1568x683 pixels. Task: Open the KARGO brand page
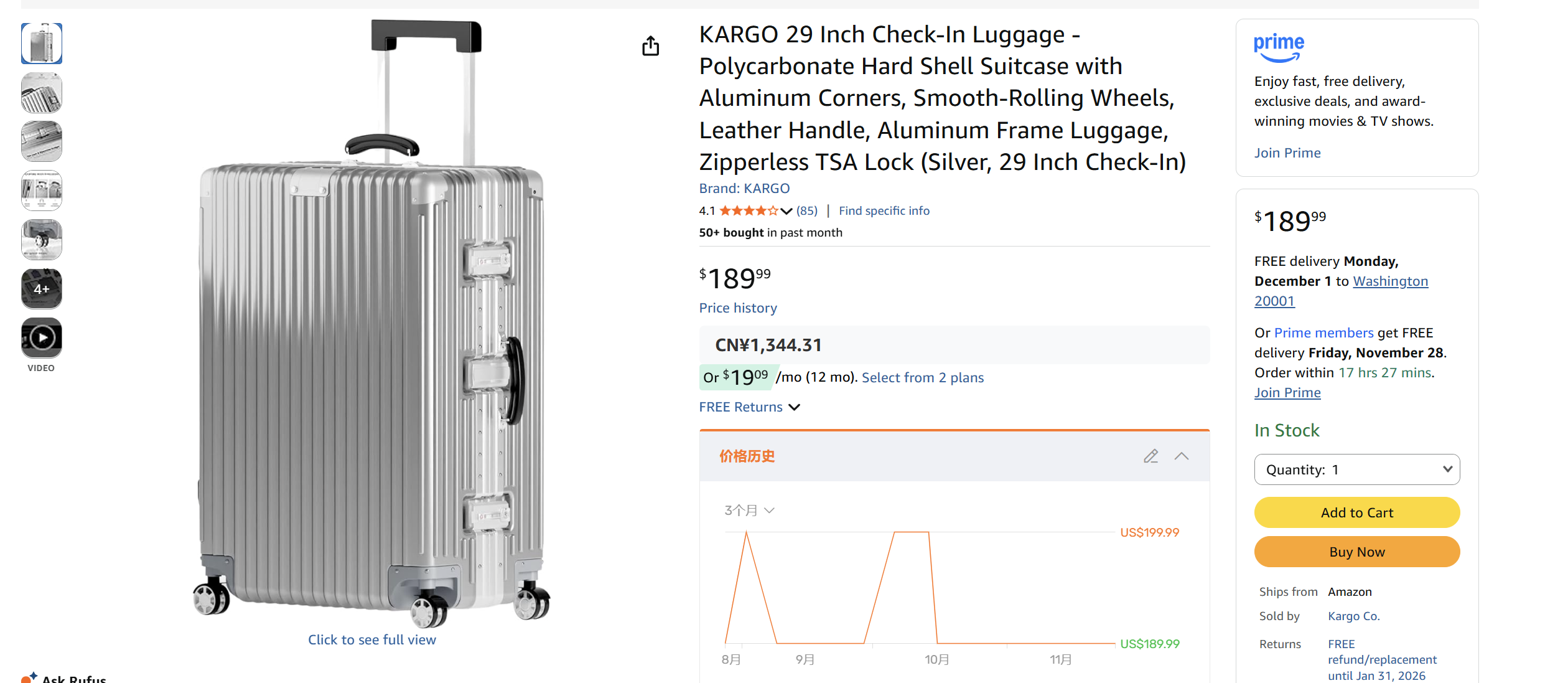click(767, 188)
